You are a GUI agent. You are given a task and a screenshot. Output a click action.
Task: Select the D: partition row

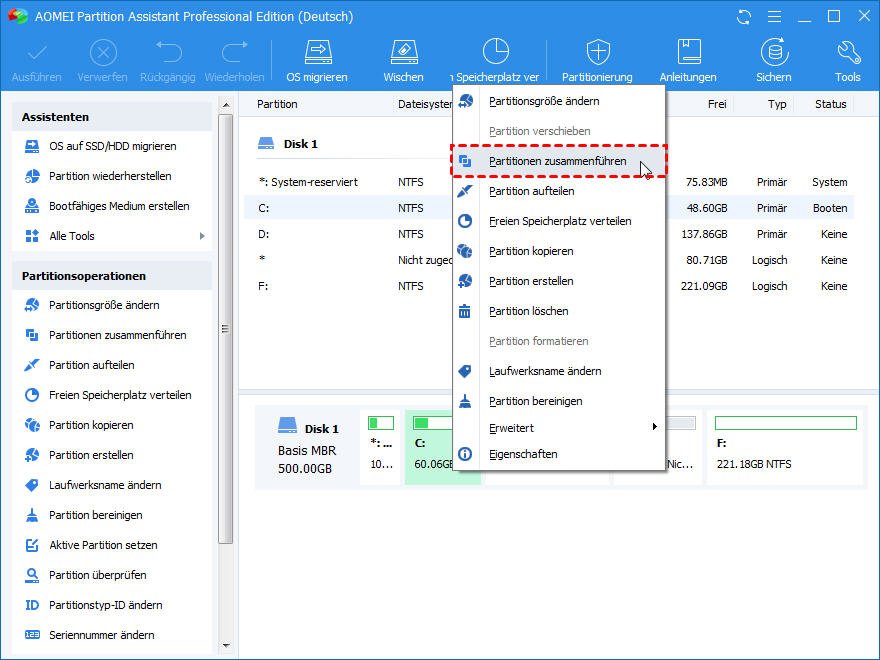point(549,234)
